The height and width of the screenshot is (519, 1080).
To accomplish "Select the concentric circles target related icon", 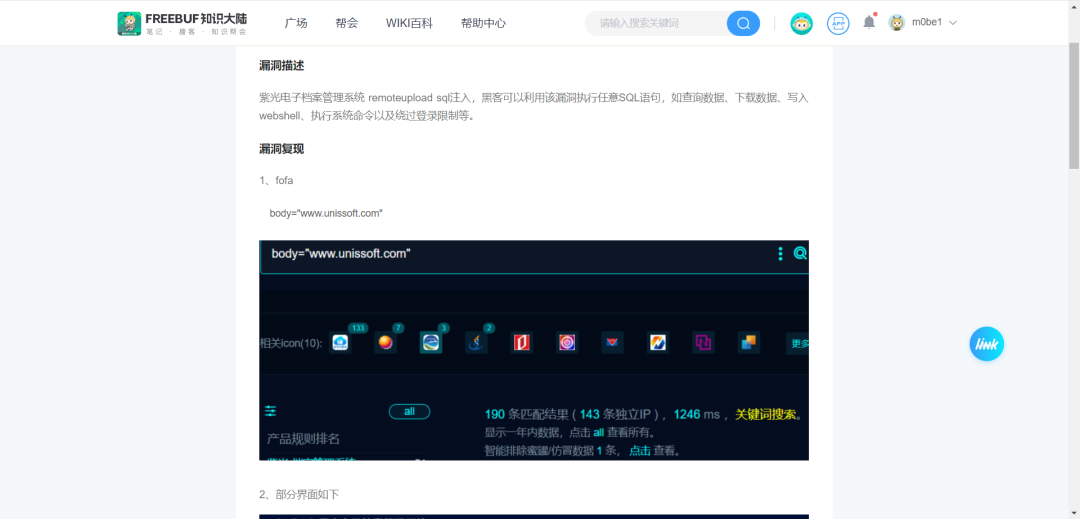I will click(567, 342).
